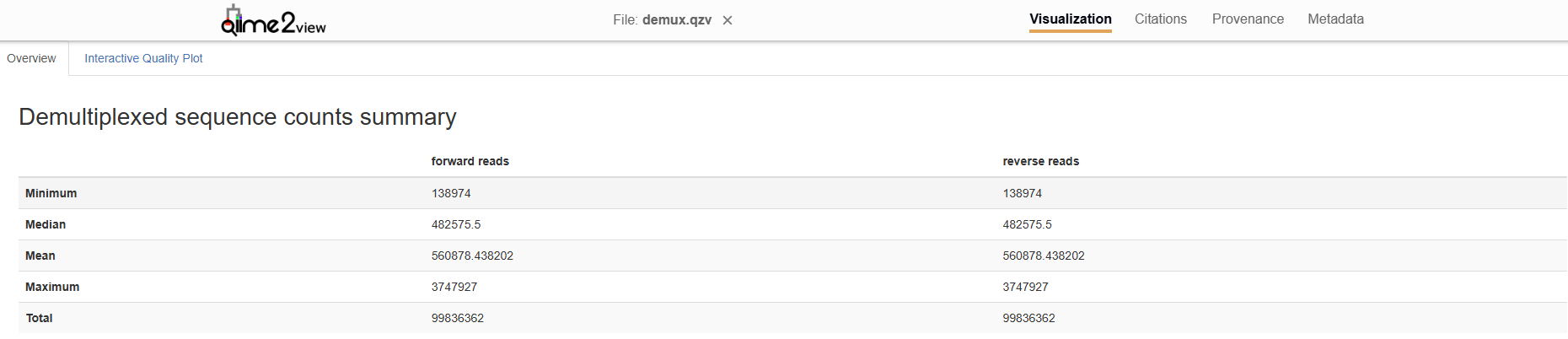Click the reverse reads Total value cell
The image size is (1568, 339).
tap(1028, 318)
